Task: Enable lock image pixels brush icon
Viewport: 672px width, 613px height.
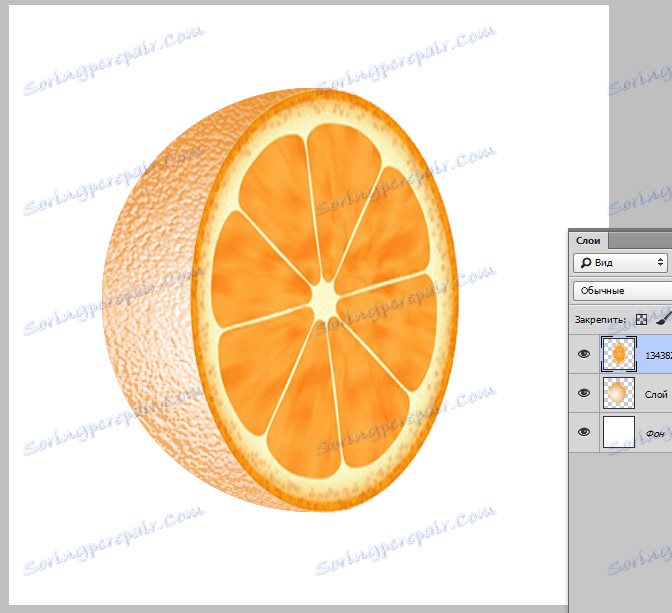Action: [x=664, y=318]
